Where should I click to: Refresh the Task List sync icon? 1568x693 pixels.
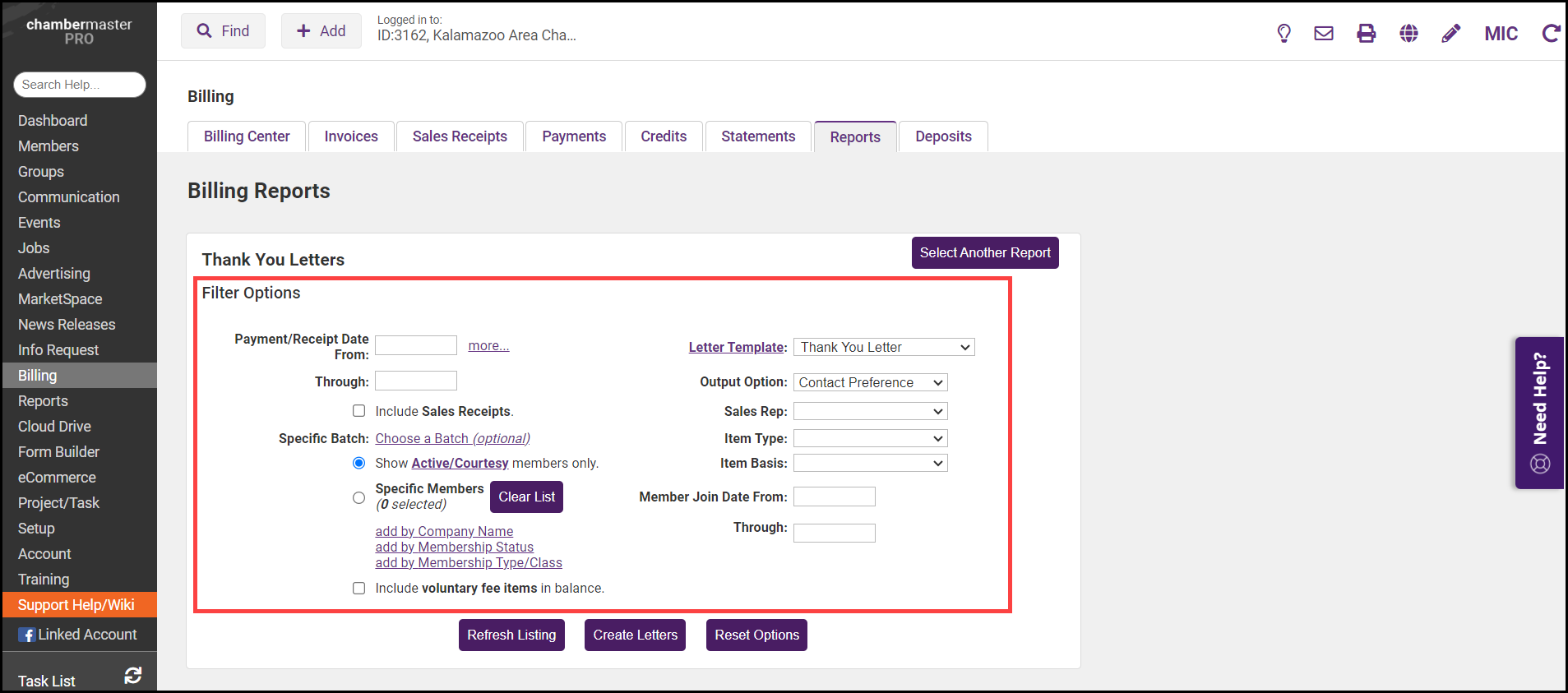pos(133,676)
